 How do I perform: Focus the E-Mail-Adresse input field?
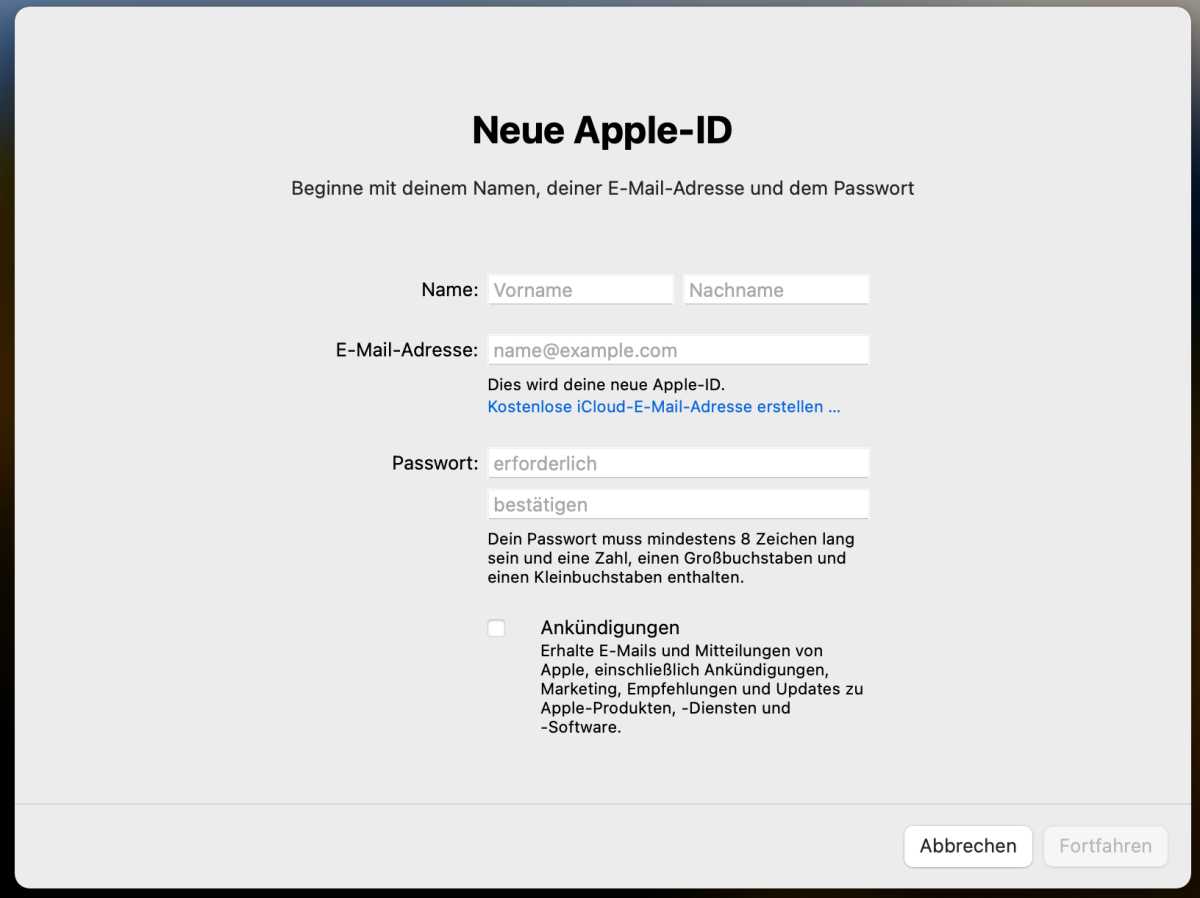678,350
